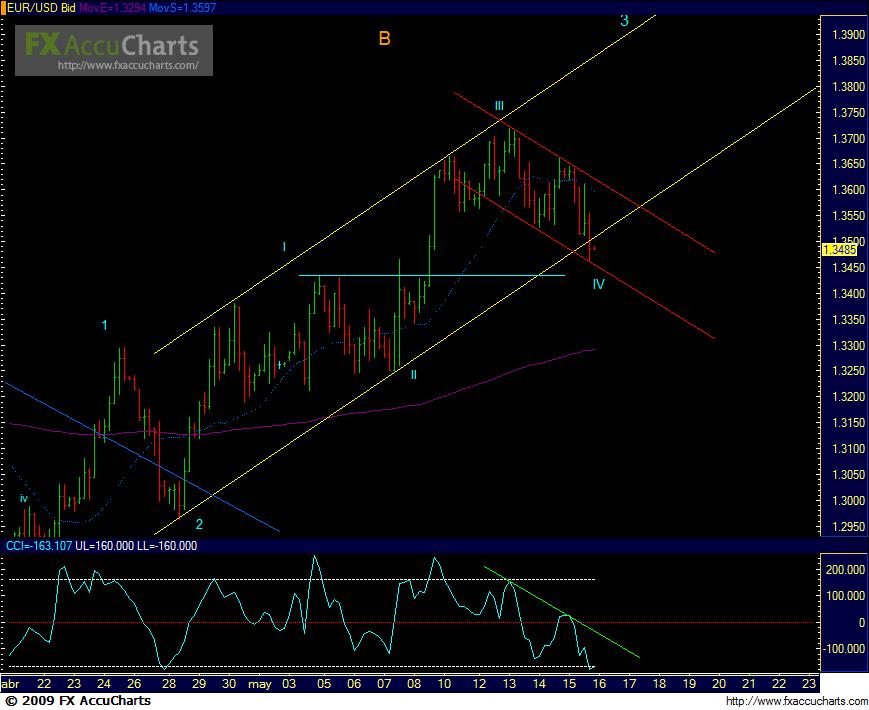Click the wave II label near the channel
This screenshot has height=710, width=869.
click(413, 374)
